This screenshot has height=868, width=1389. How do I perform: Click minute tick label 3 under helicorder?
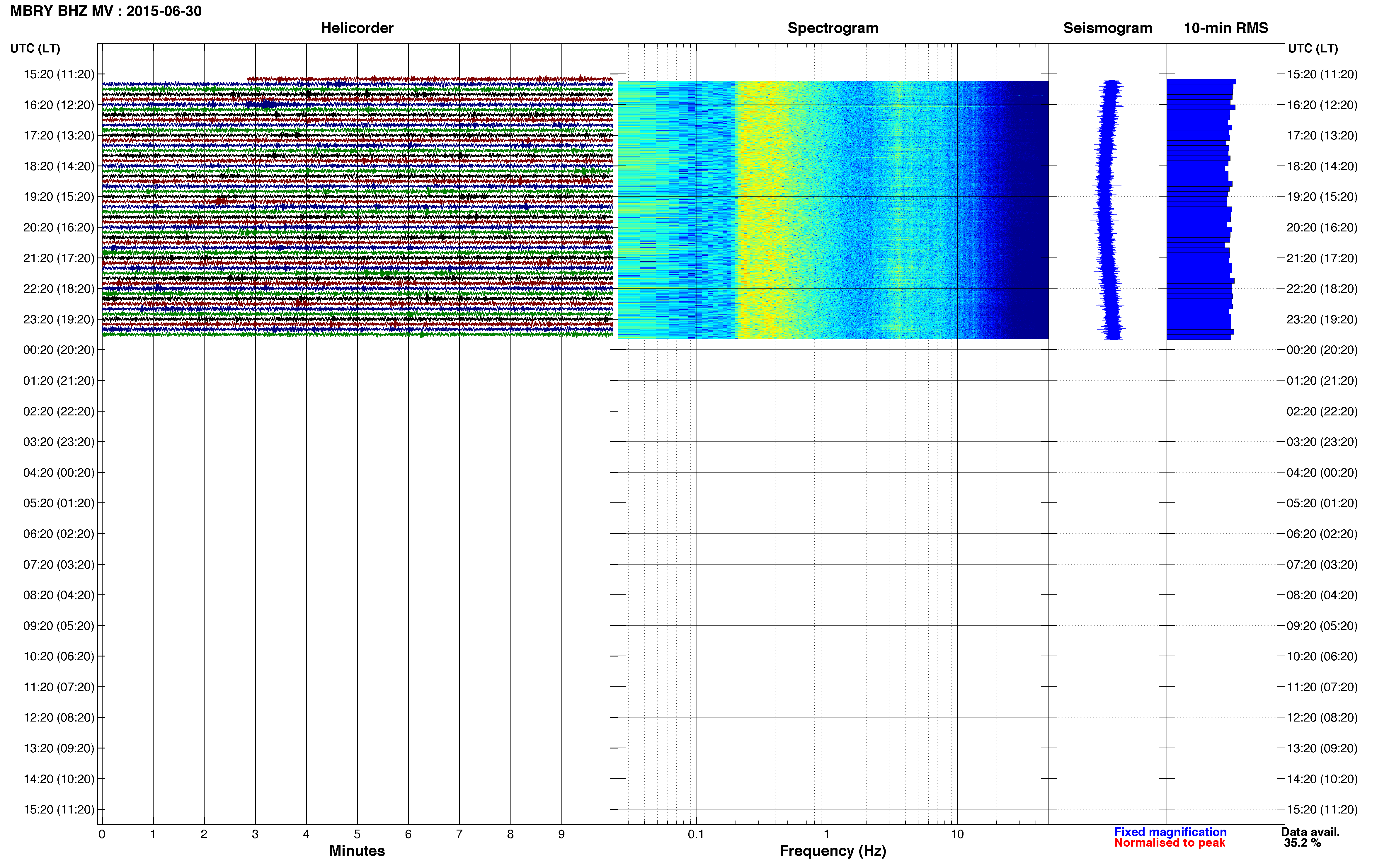tap(255, 835)
